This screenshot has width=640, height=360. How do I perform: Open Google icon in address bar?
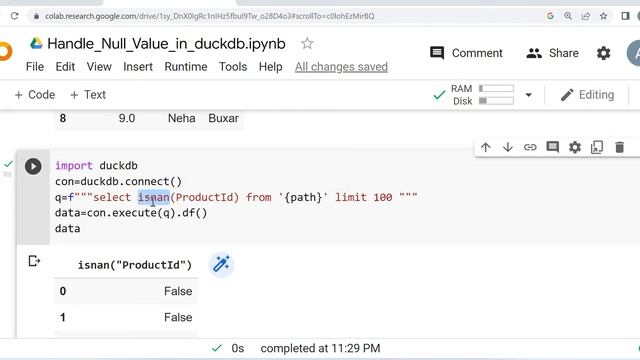[550, 16]
